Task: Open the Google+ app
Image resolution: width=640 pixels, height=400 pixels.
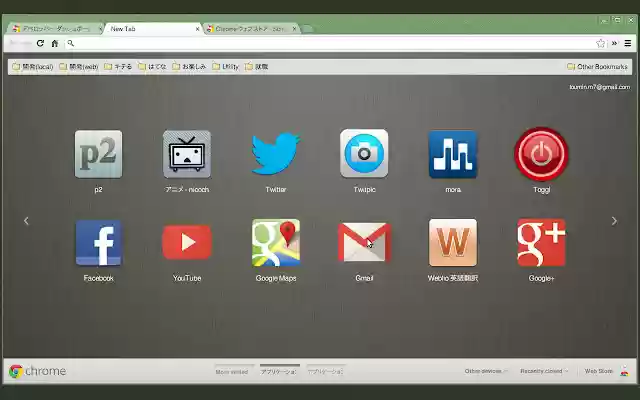Action: pos(542,242)
